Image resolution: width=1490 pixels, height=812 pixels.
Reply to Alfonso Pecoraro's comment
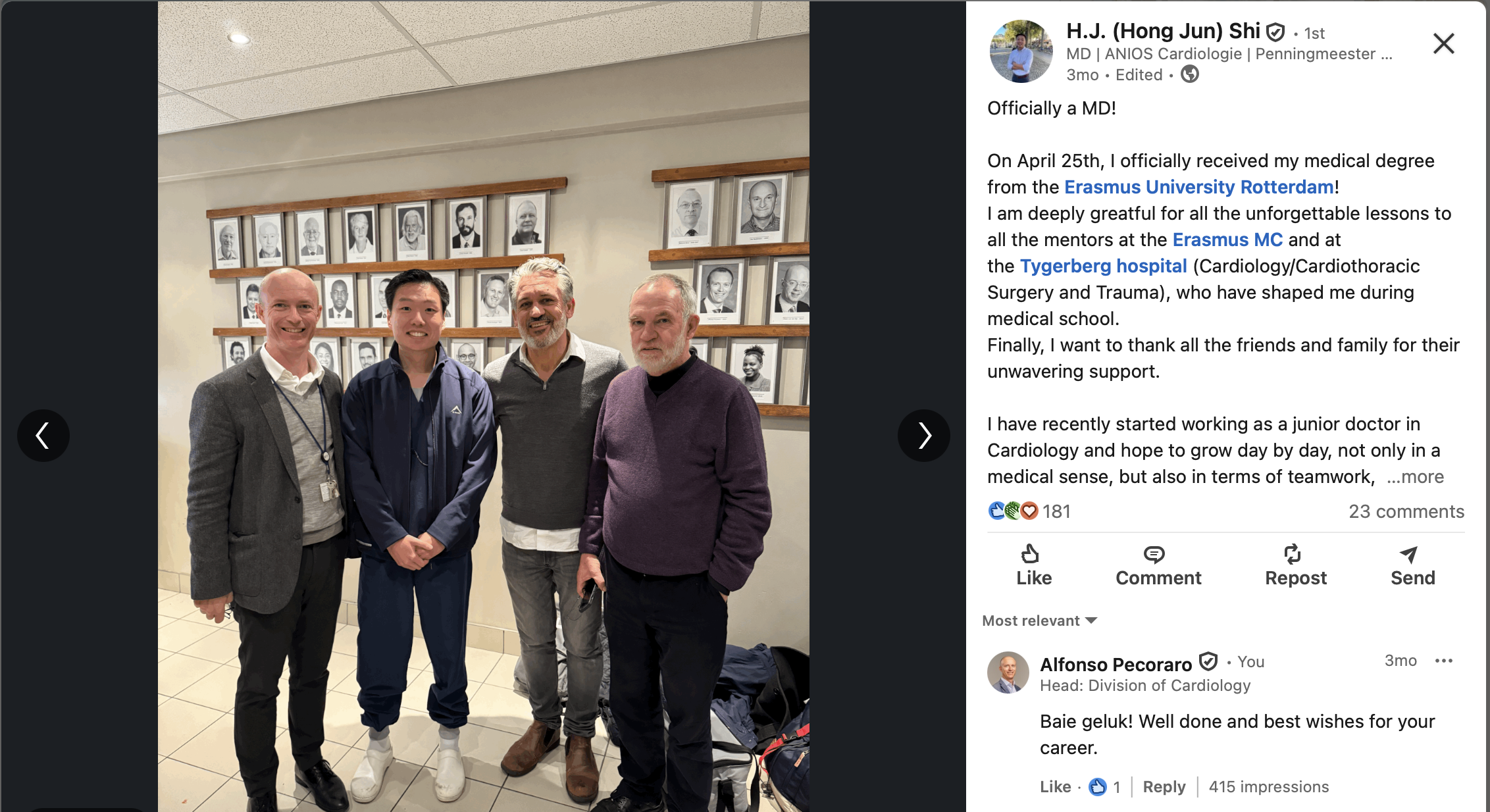pos(1164,786)
